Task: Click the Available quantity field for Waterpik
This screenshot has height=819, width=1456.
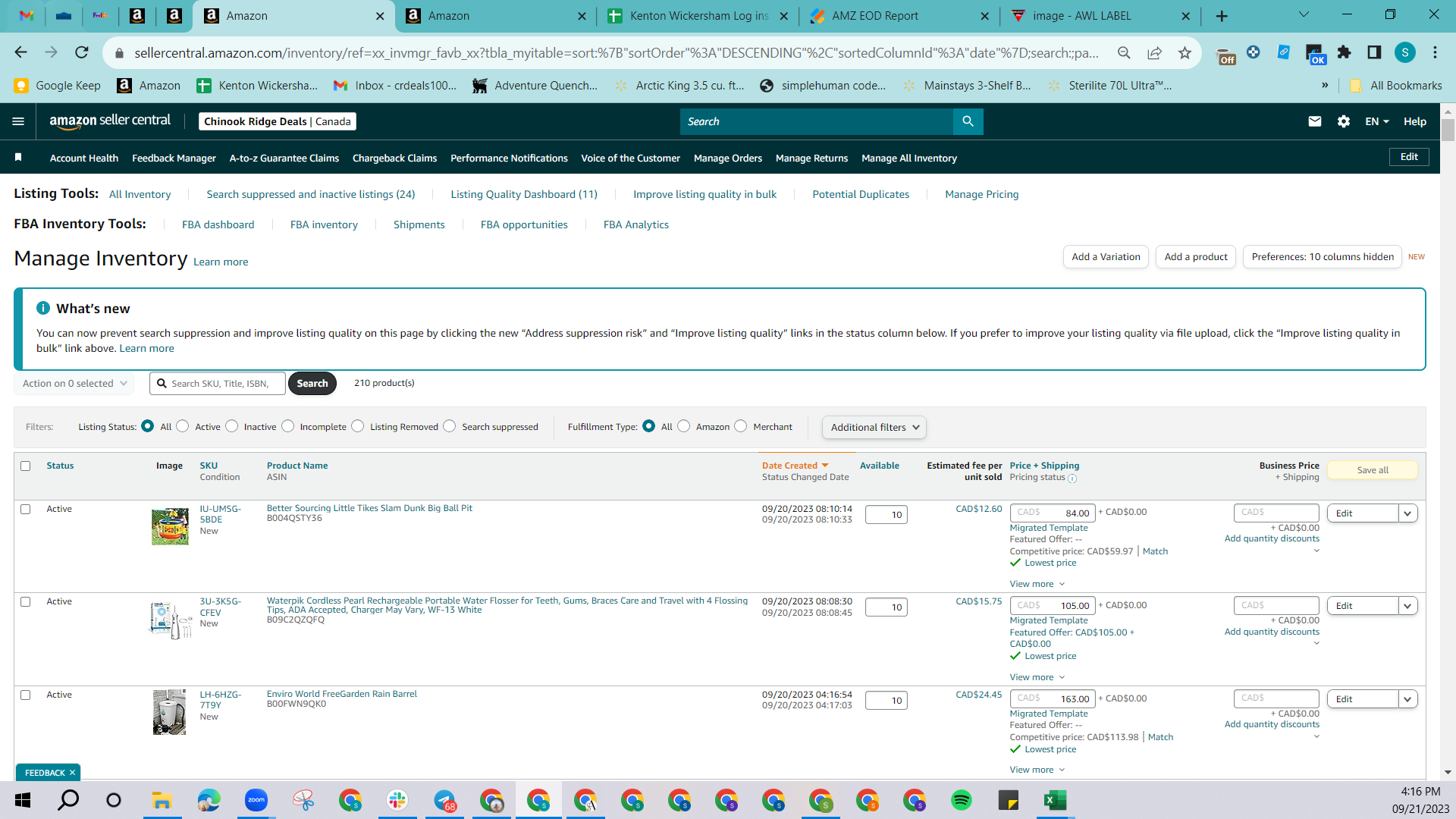Action: 886,607
